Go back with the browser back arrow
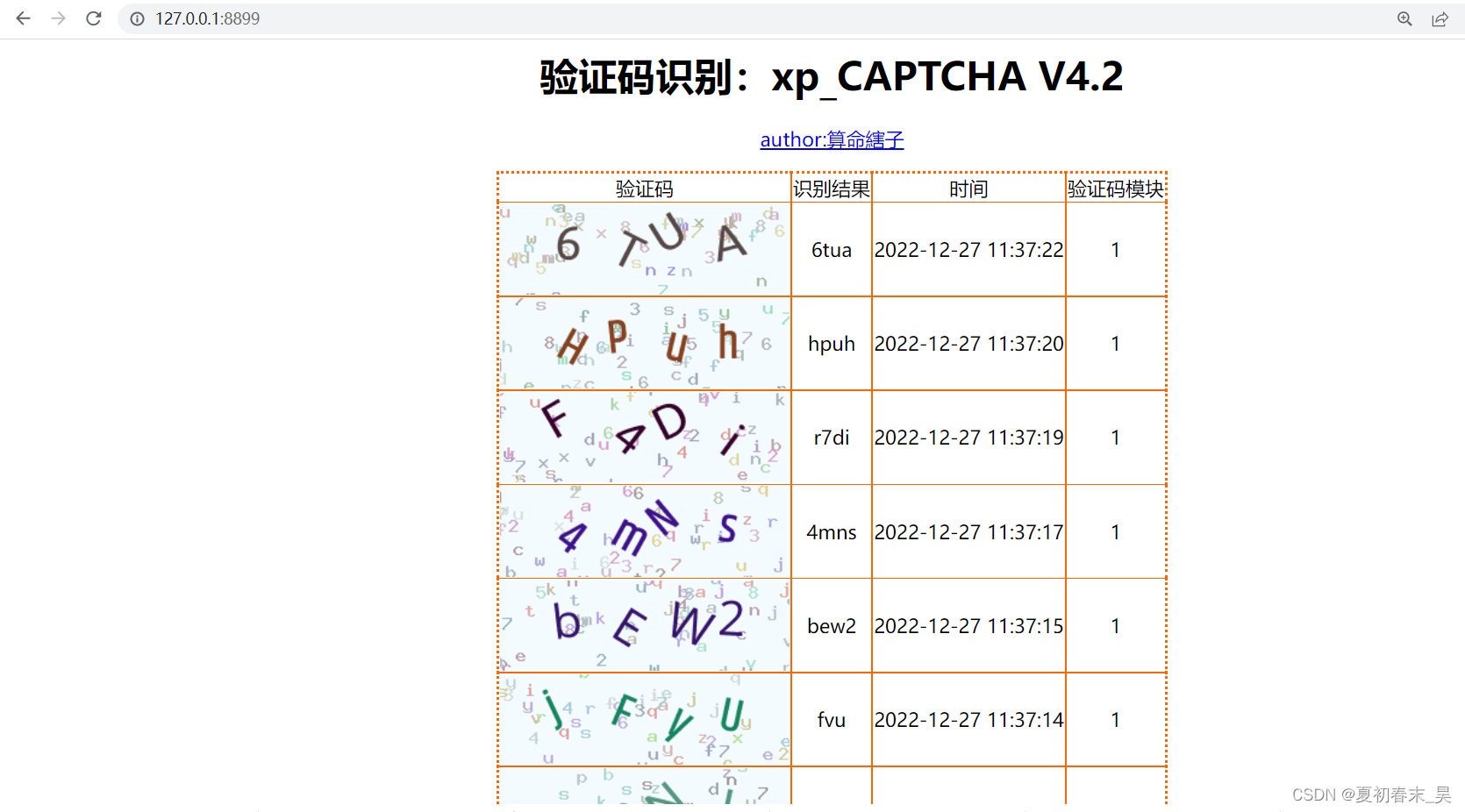The width and height of the screenshot is (1465, 812). tap(23, 18)
